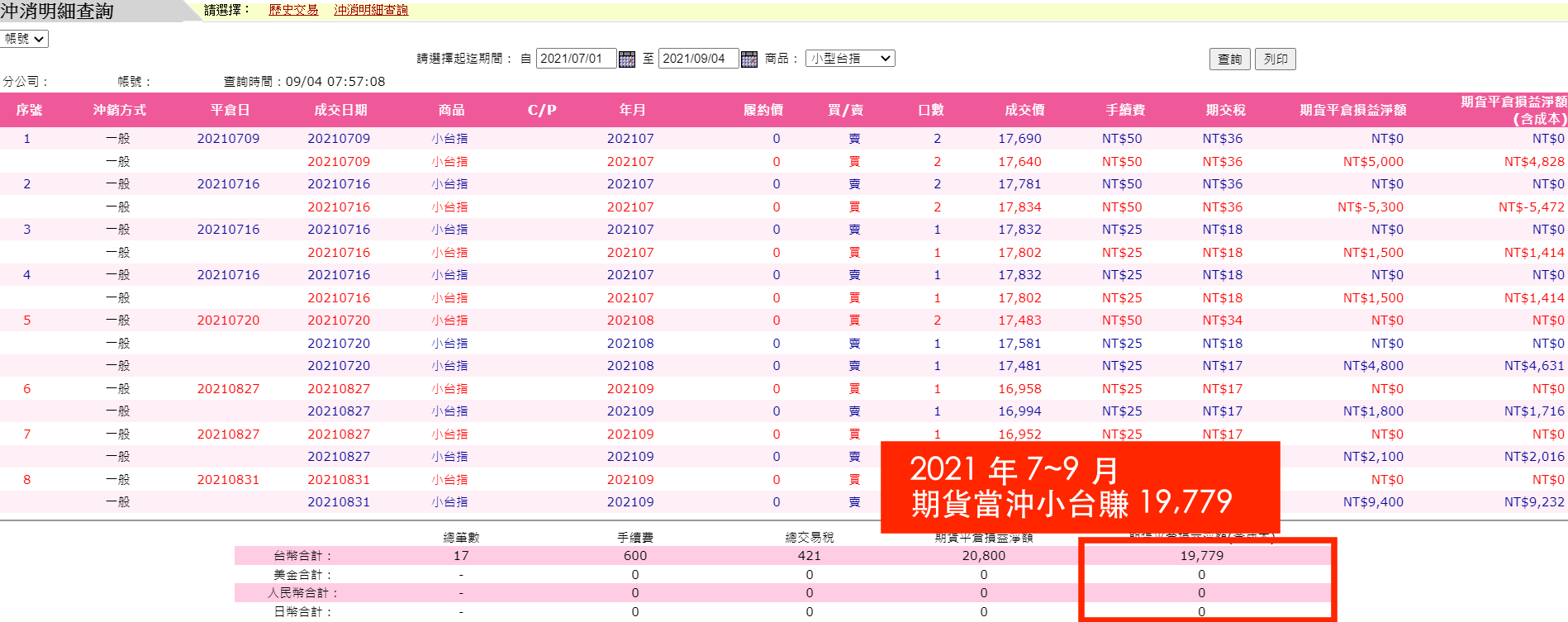Image resolution: width=1568 pixels, height=622 pixels.
Task: Open the start date calendar picker icon
Action: (x=627, y=59)
